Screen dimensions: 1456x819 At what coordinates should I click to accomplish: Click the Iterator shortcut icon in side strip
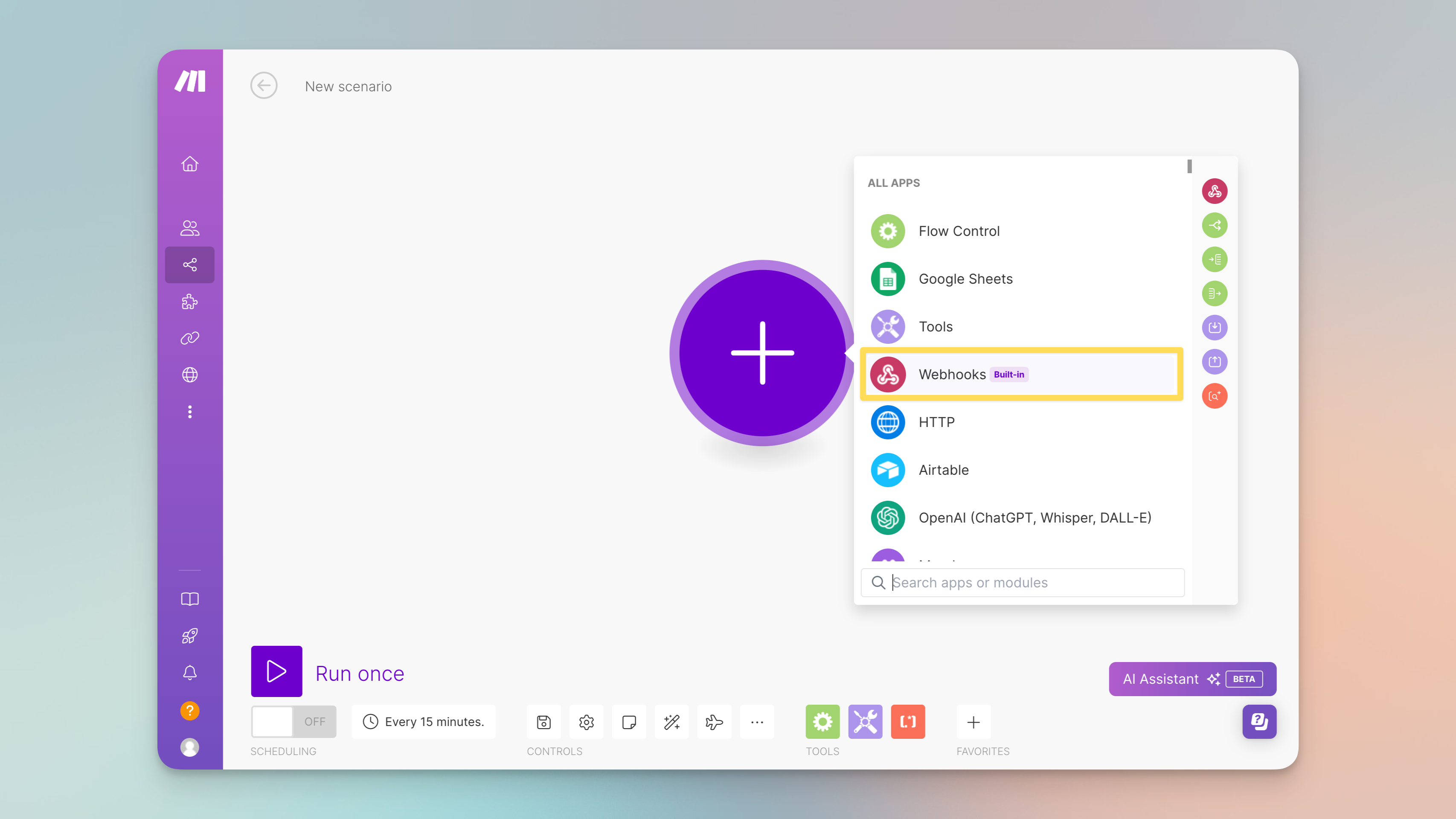point(1215,259)
